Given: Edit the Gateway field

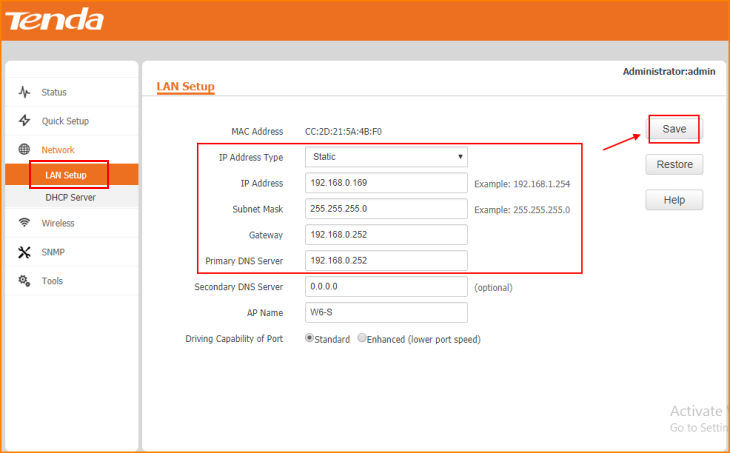Looking at the screenshot, I should coord(386,235).
